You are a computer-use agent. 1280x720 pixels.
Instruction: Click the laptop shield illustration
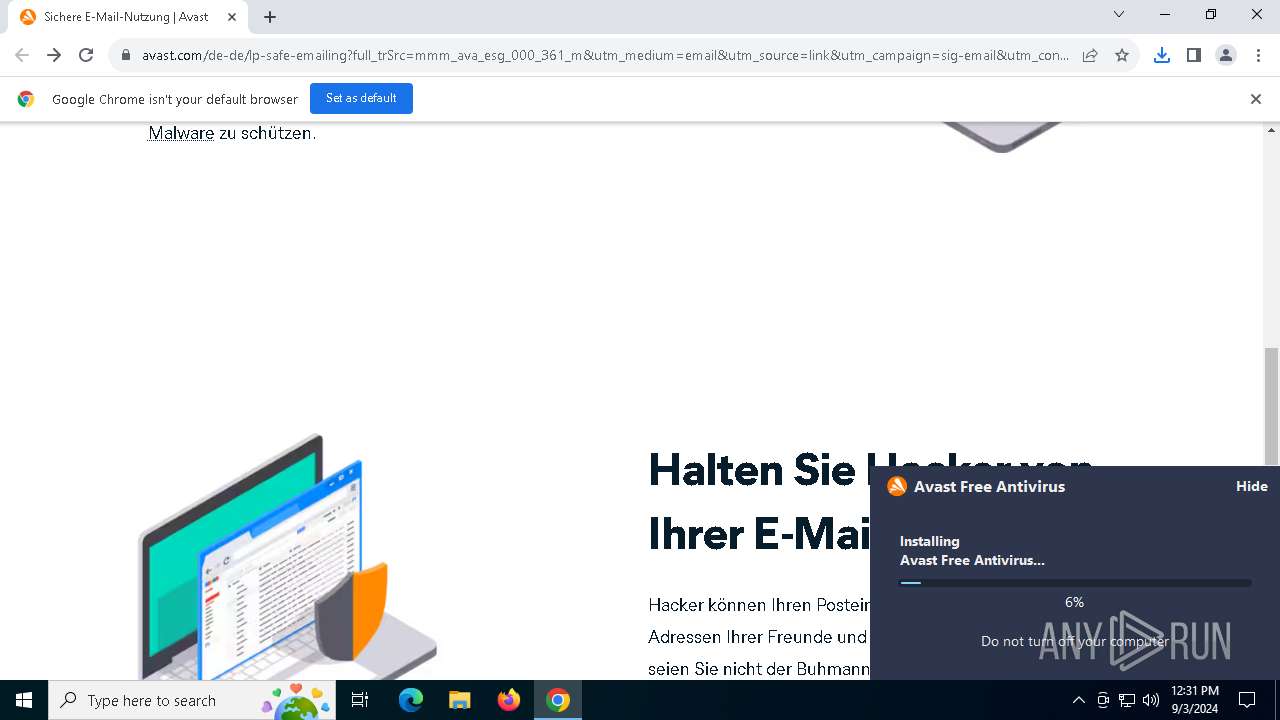click(290, 558)
